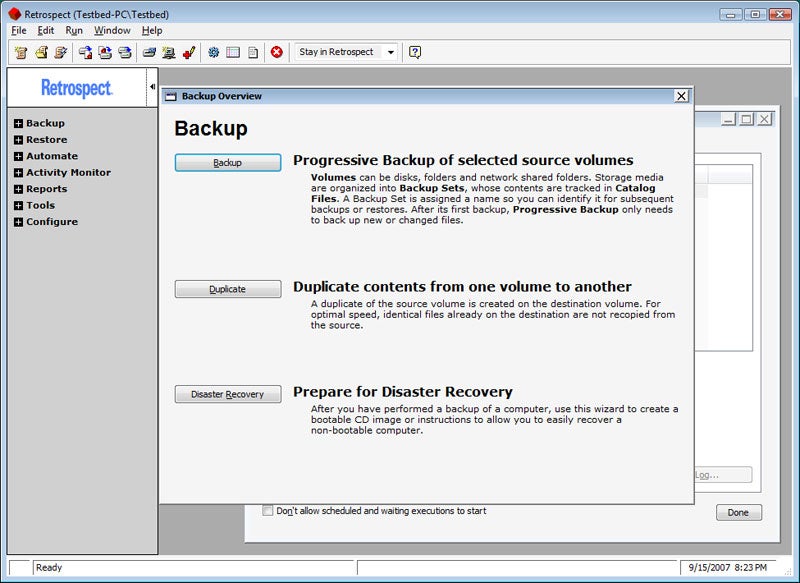Click the new script icon with star
Screen dimensions: 800x583
coord(21,52)
